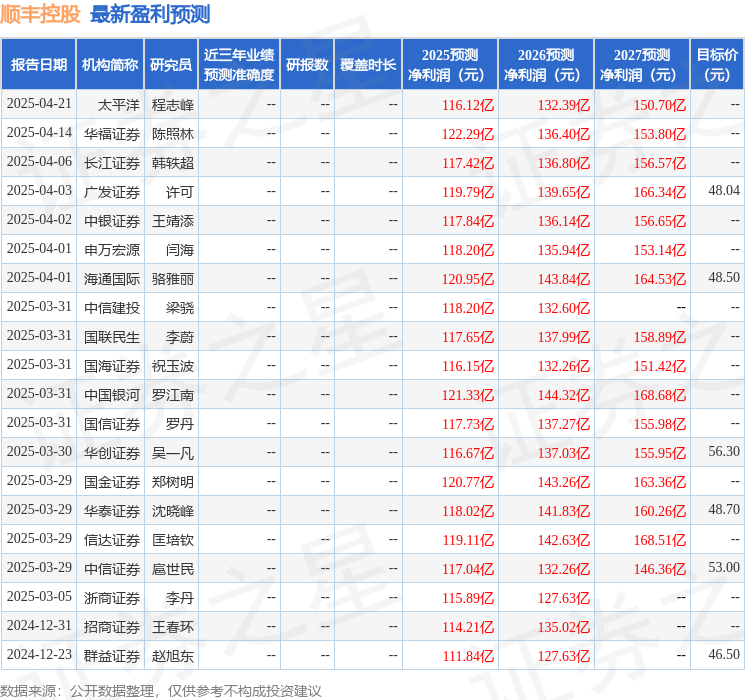Click the date 2025-03-05
The image size is (745, 700).
coord(39,596)
